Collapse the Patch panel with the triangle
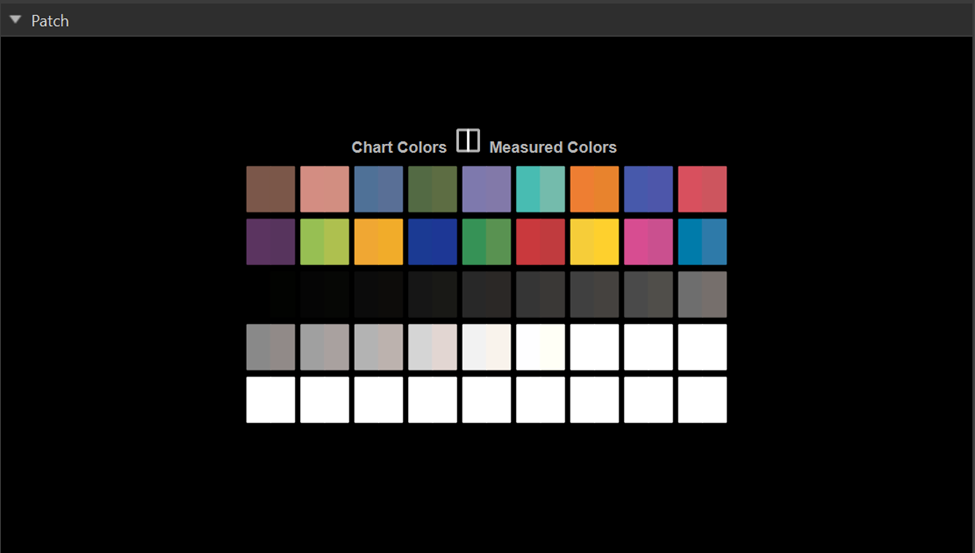Viewport: 975px width, 553px height. pyautogui.click(x=16, y=20)
